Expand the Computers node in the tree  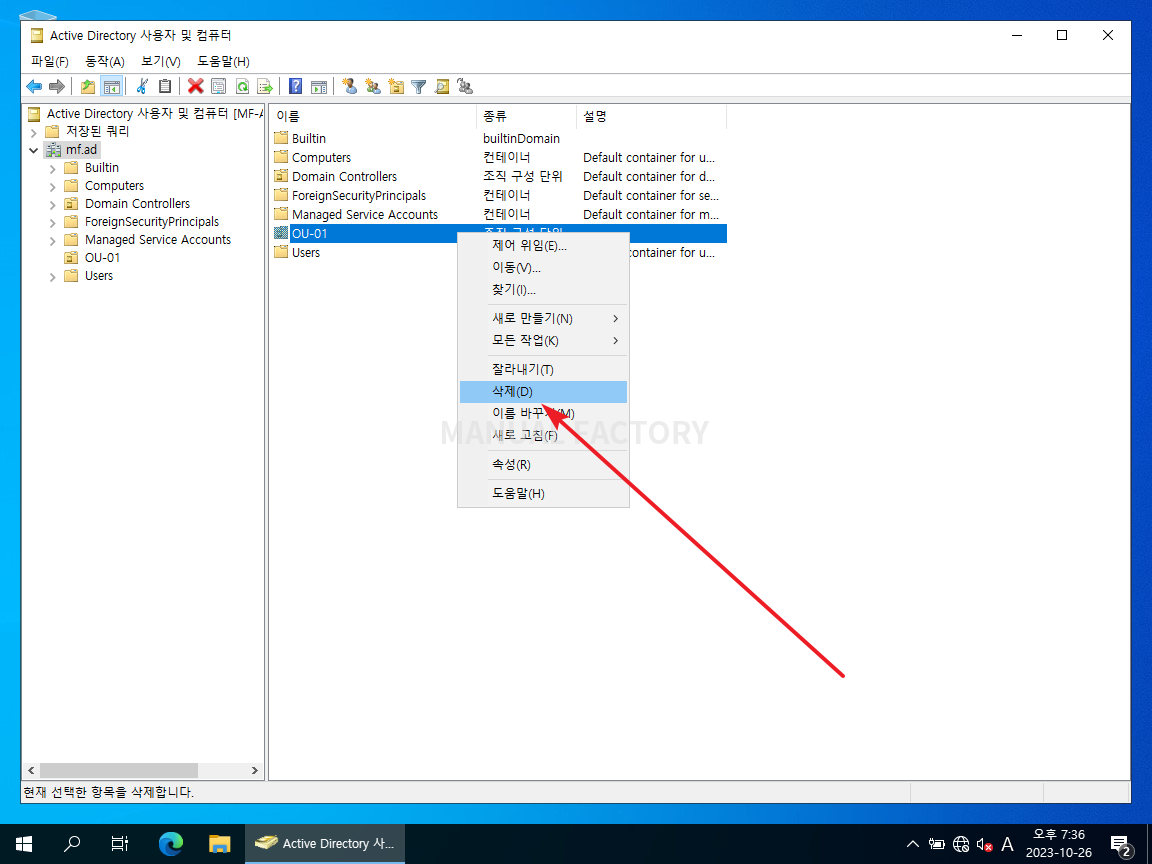pos(53,187)
